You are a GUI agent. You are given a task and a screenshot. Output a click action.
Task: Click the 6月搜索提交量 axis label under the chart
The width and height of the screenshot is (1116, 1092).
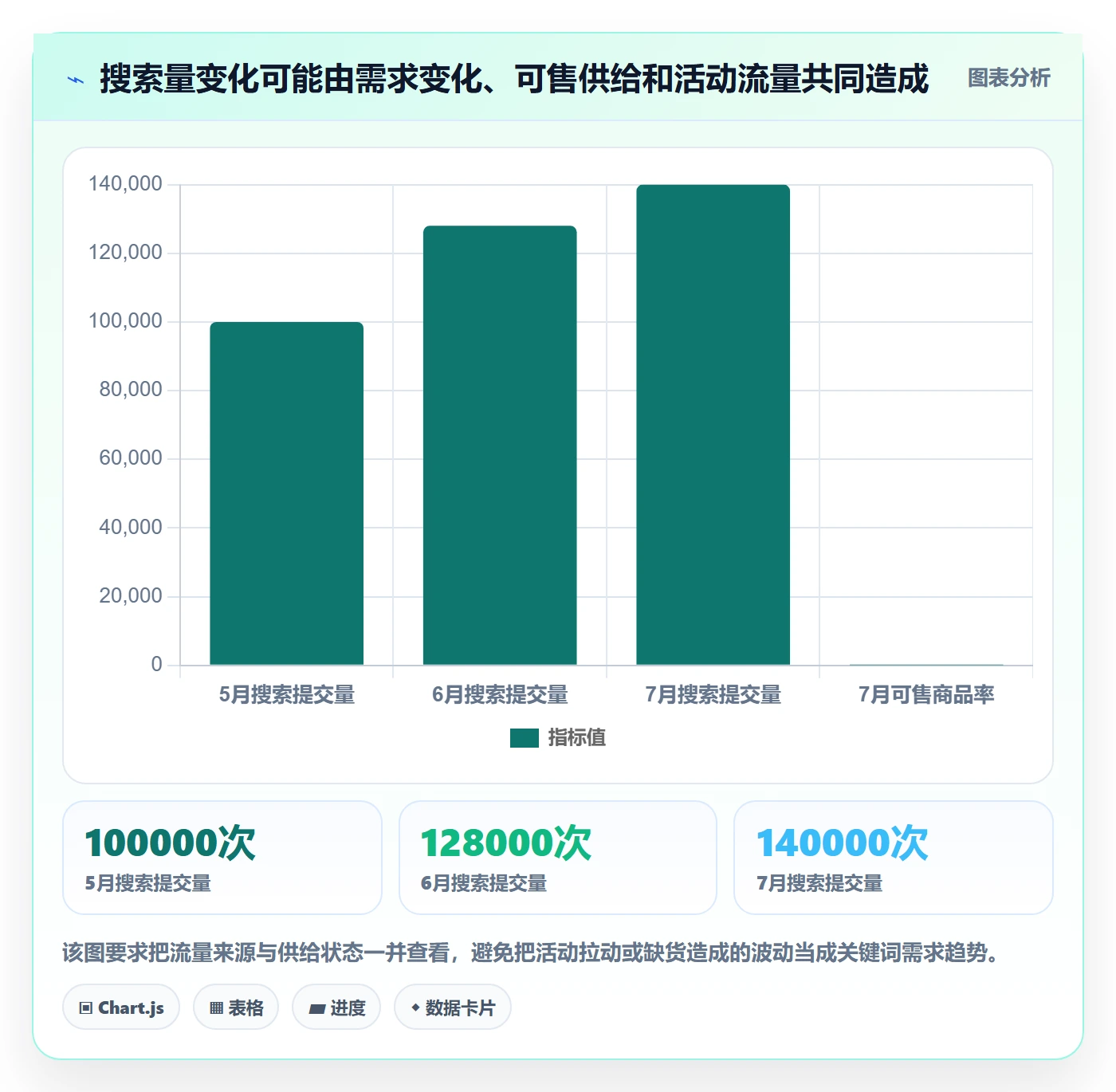[x=500, y=695]
